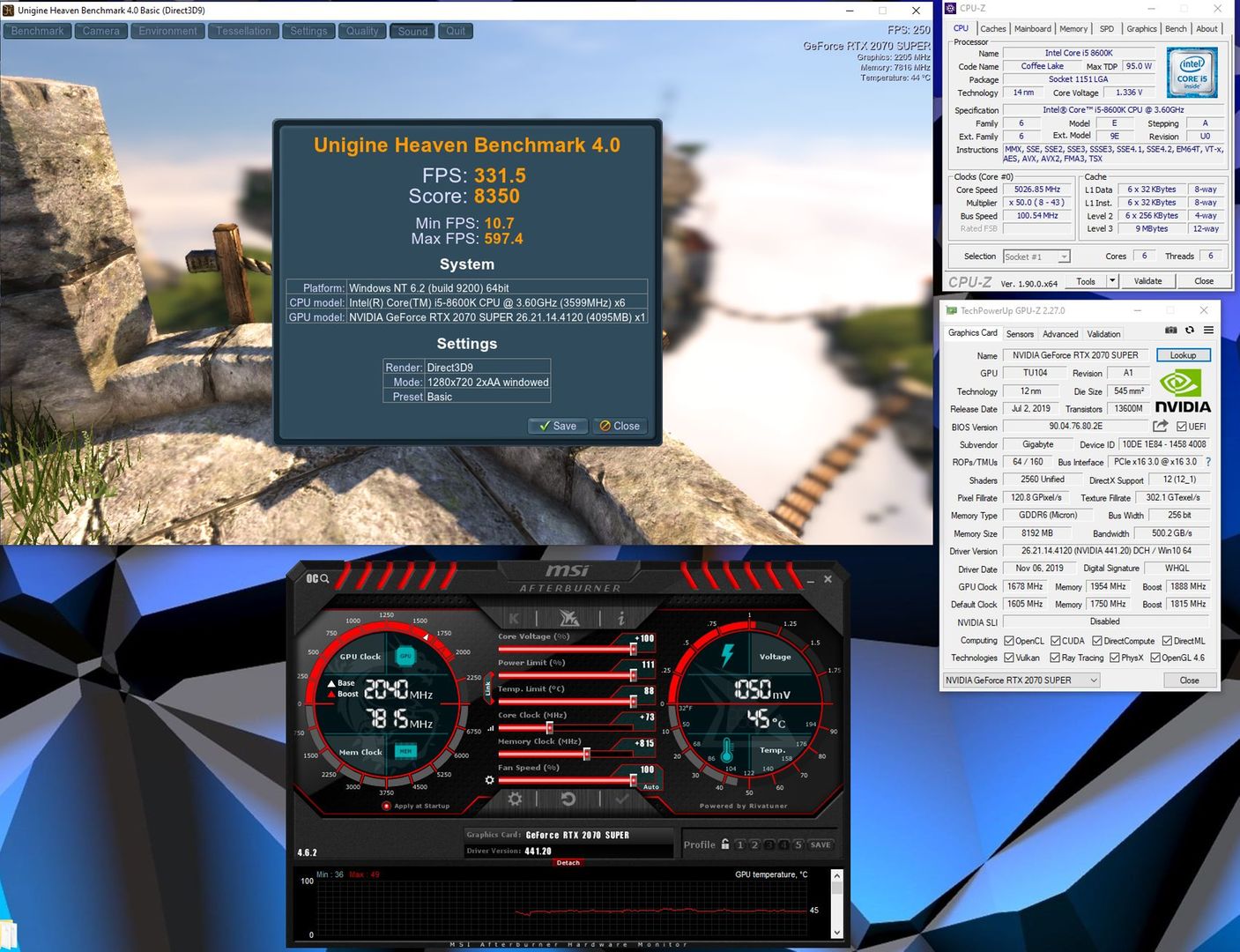Viewport: 1240px width, 952px height.
Task: Toggle the DirectCompute checkbox in GPU-Z
Action: (x=1097, y=641)
